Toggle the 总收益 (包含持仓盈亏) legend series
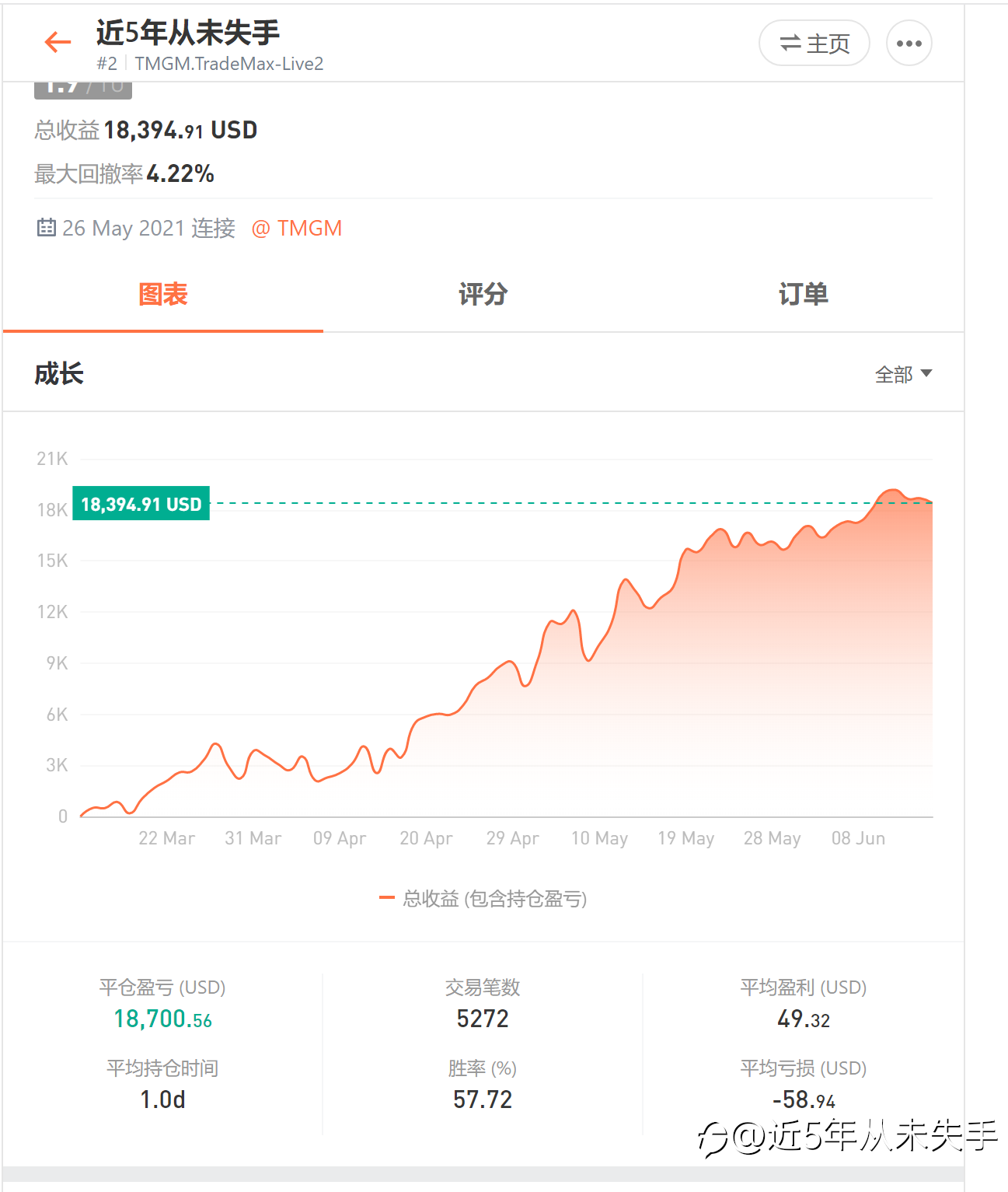 (x=483, y=899)
